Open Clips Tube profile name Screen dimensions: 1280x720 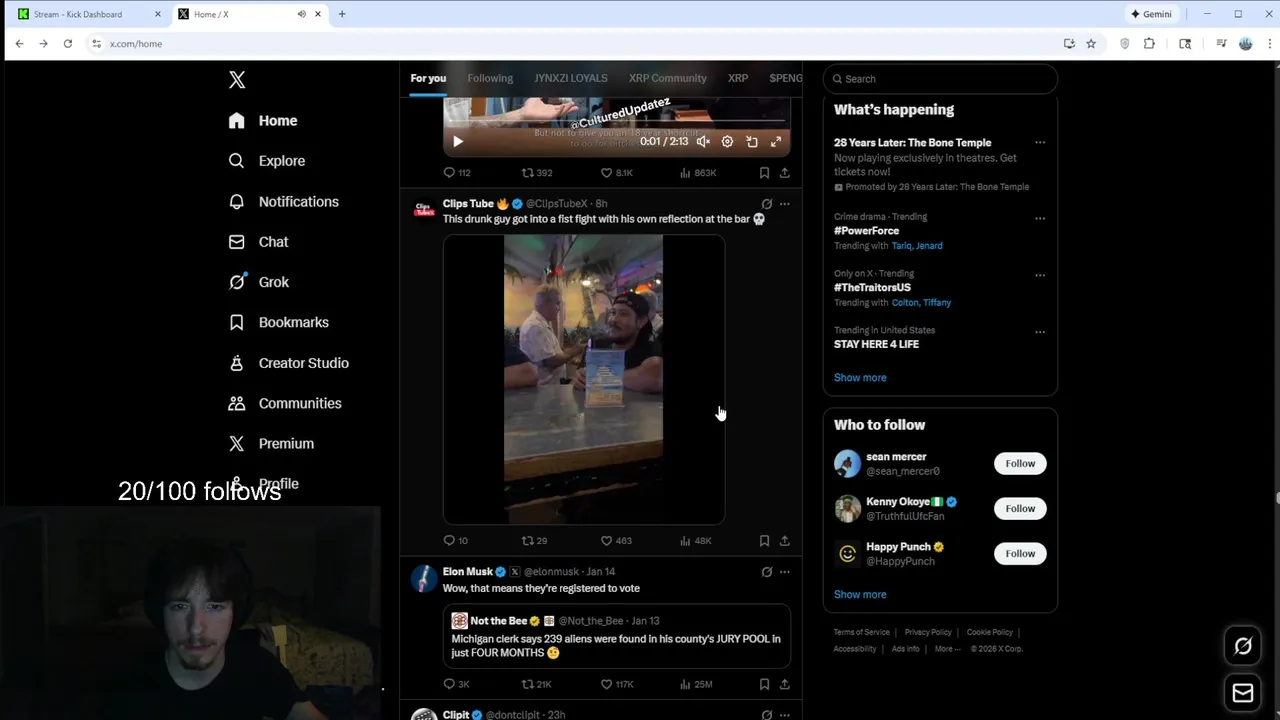(x=468, y=204)
